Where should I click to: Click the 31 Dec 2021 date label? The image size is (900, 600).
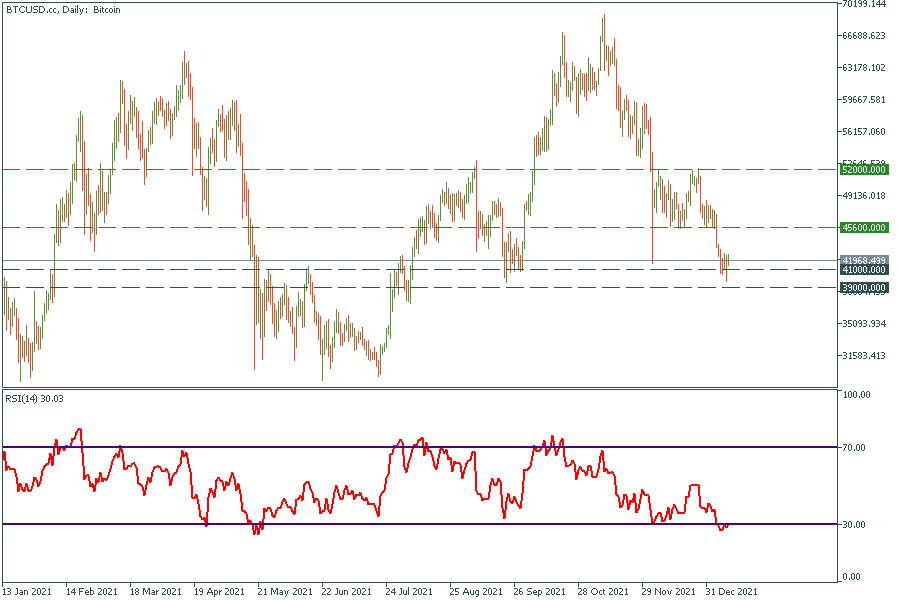pos(731,591)
